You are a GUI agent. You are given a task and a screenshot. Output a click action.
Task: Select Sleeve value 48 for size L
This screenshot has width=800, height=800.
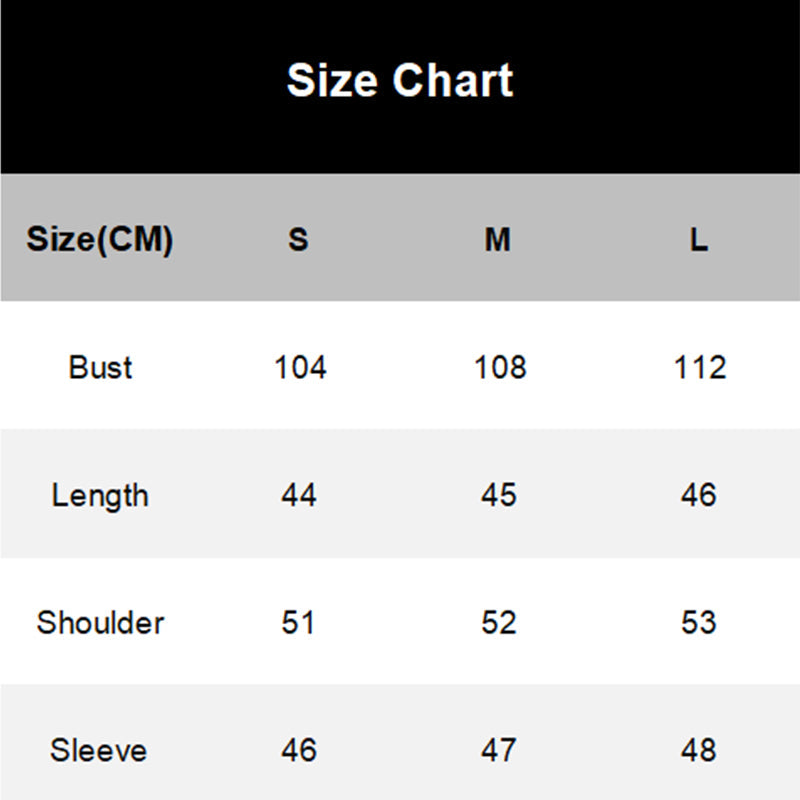699,750
